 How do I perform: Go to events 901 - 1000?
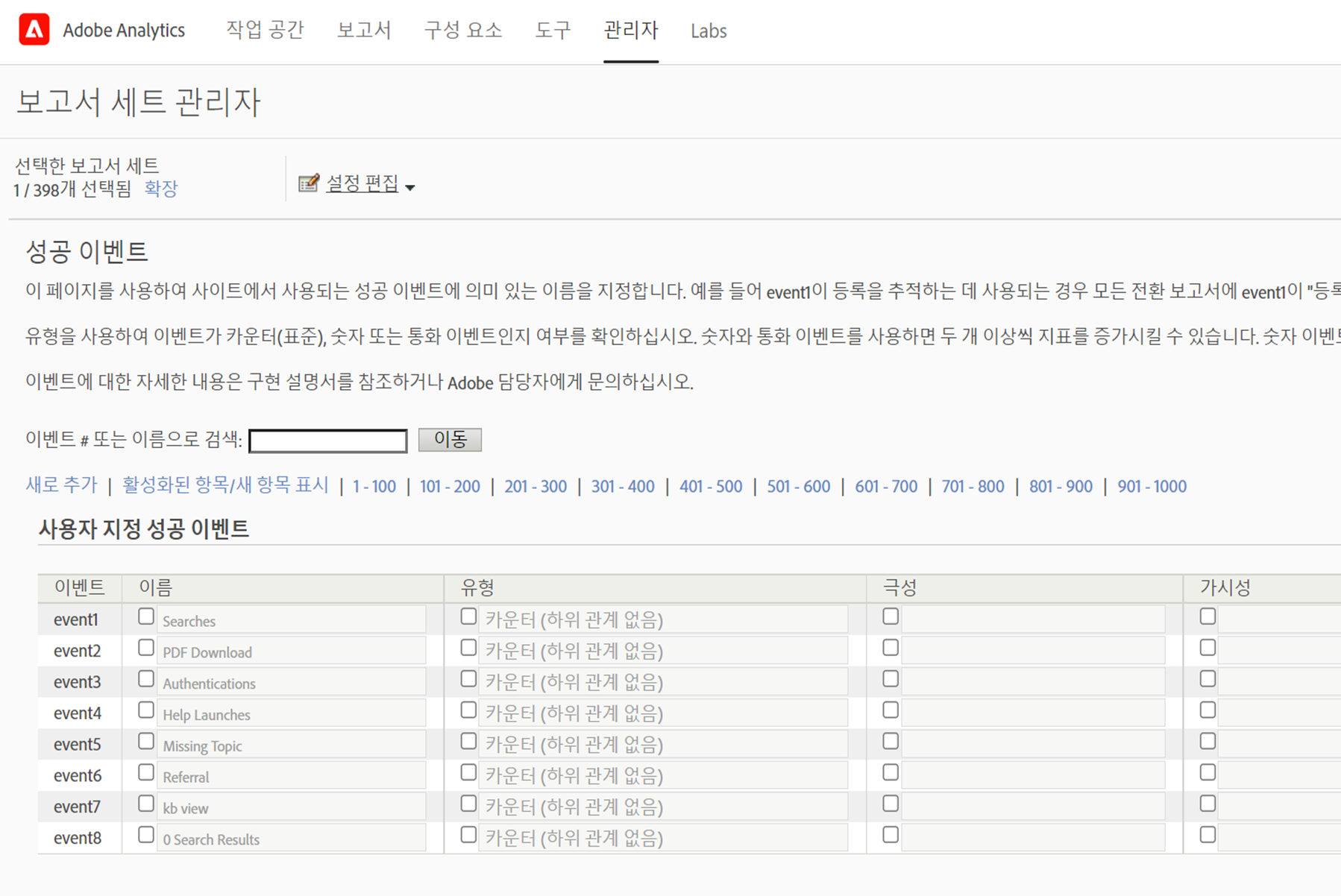point(1152,487)
